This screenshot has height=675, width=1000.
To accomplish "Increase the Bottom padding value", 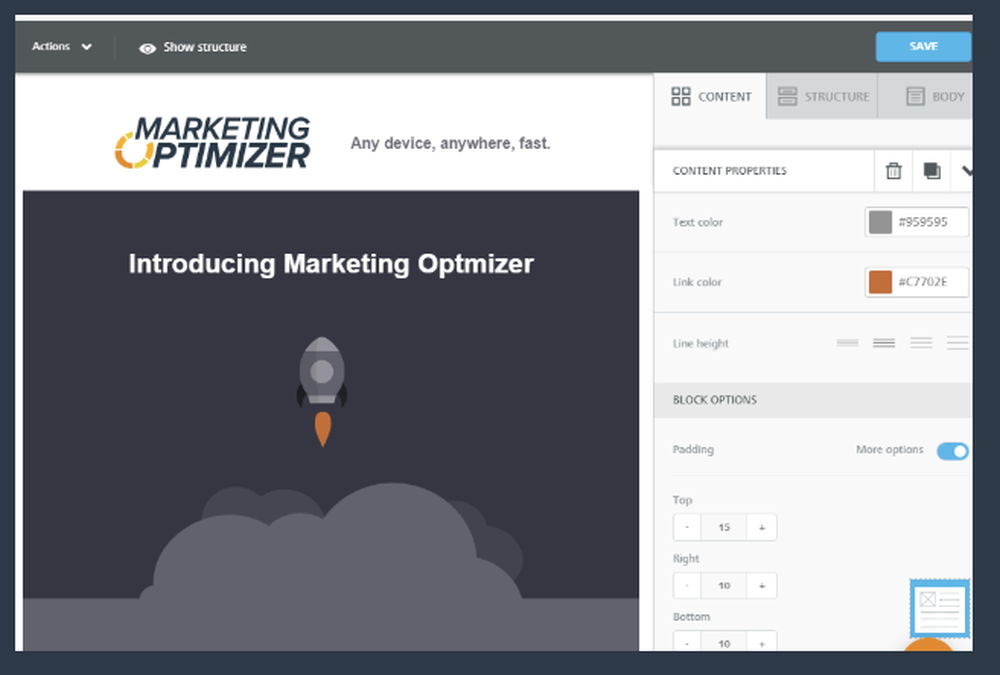I will coord(761,642).
